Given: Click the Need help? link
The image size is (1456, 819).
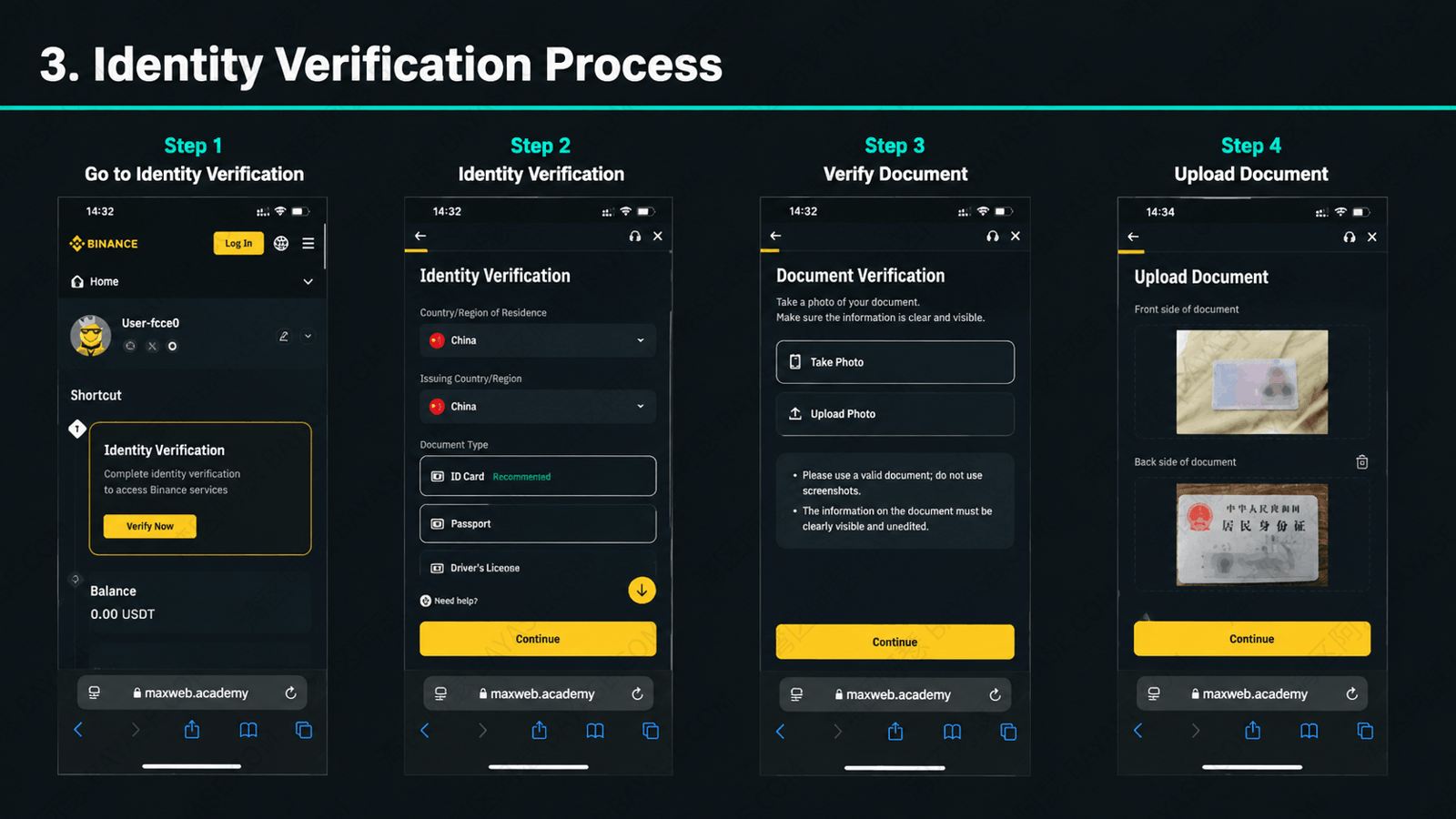Looking at the screenshot, I should pyautogui.click(x=449, y=601).
